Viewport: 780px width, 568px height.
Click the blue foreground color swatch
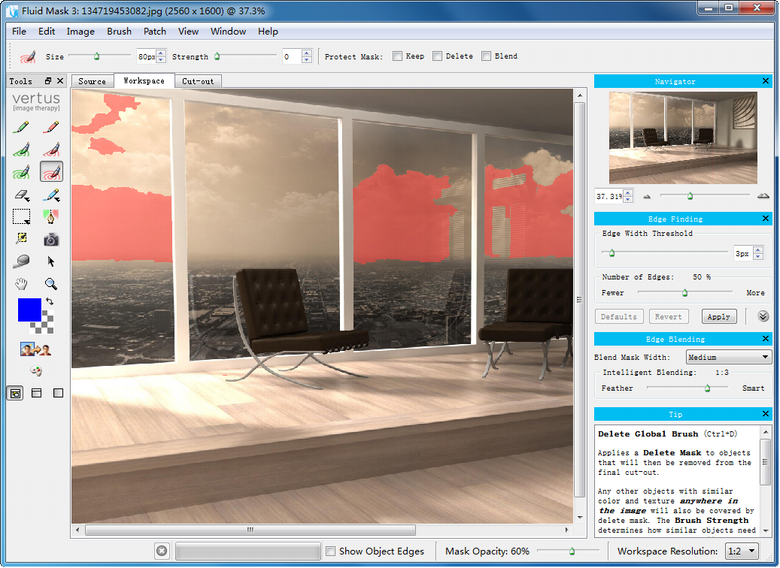pyautogui.click(x=29, y=310)
